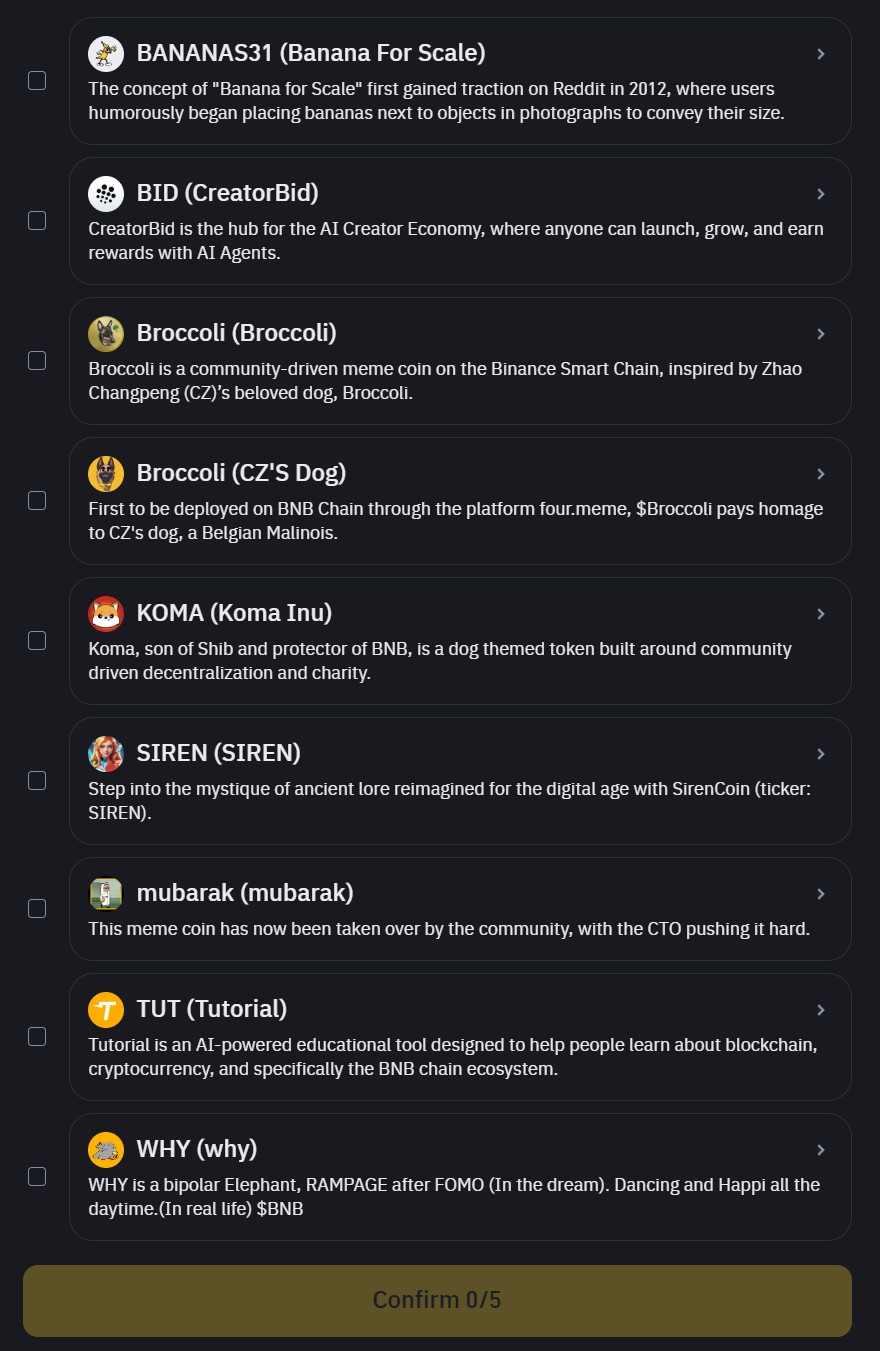Click the BANANAS31 (Banana For Scale) heading
880x1351 pixels.
click(x=311, y=53)
